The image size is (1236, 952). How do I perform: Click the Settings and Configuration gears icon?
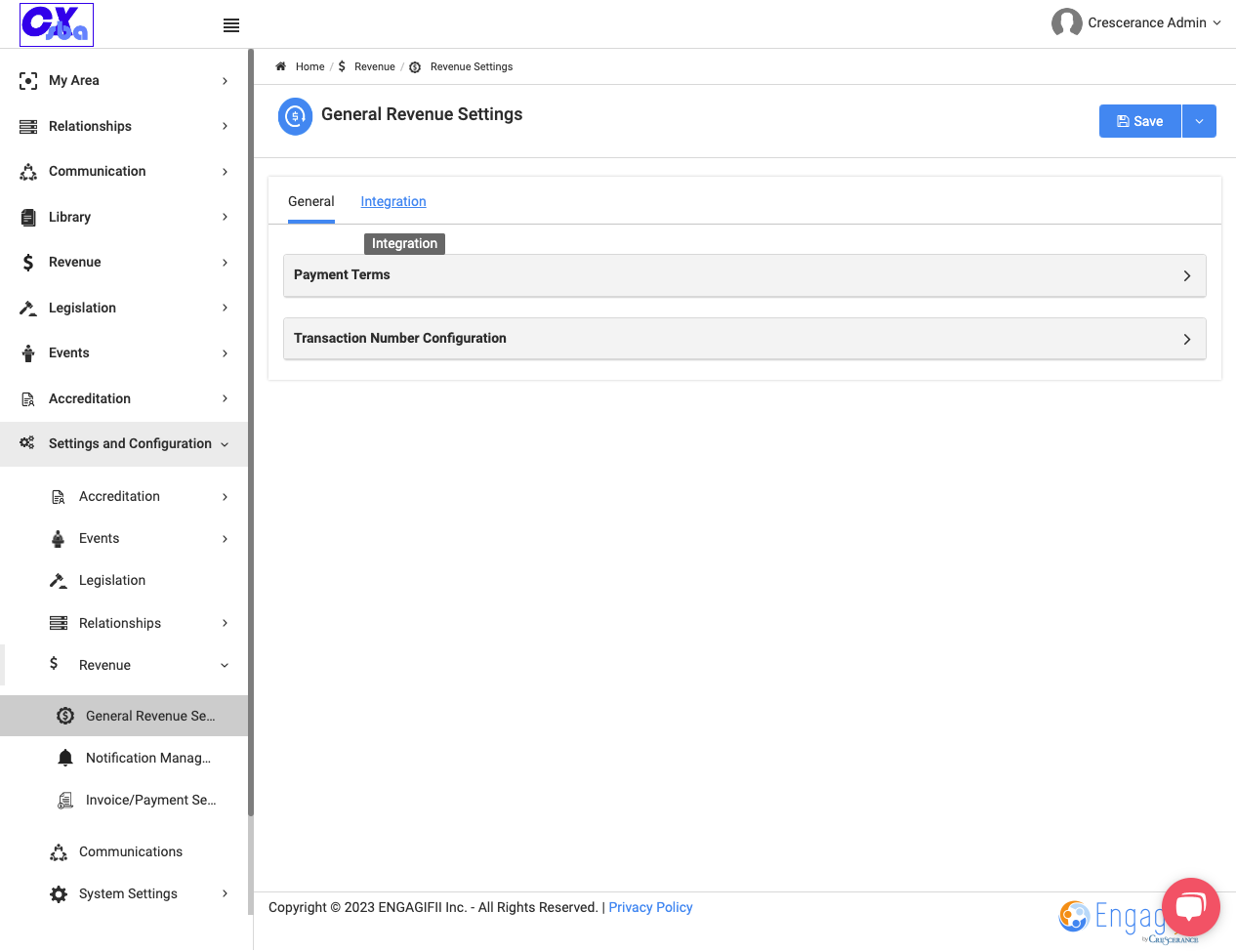(27, 443)
